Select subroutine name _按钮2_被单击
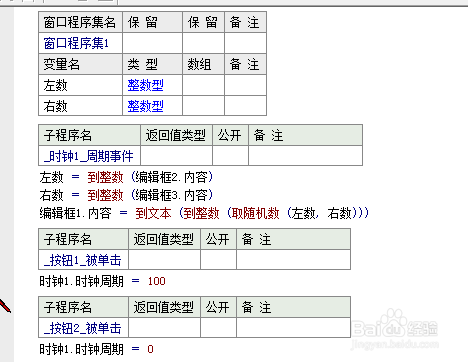468x362 pixels. 83,328
